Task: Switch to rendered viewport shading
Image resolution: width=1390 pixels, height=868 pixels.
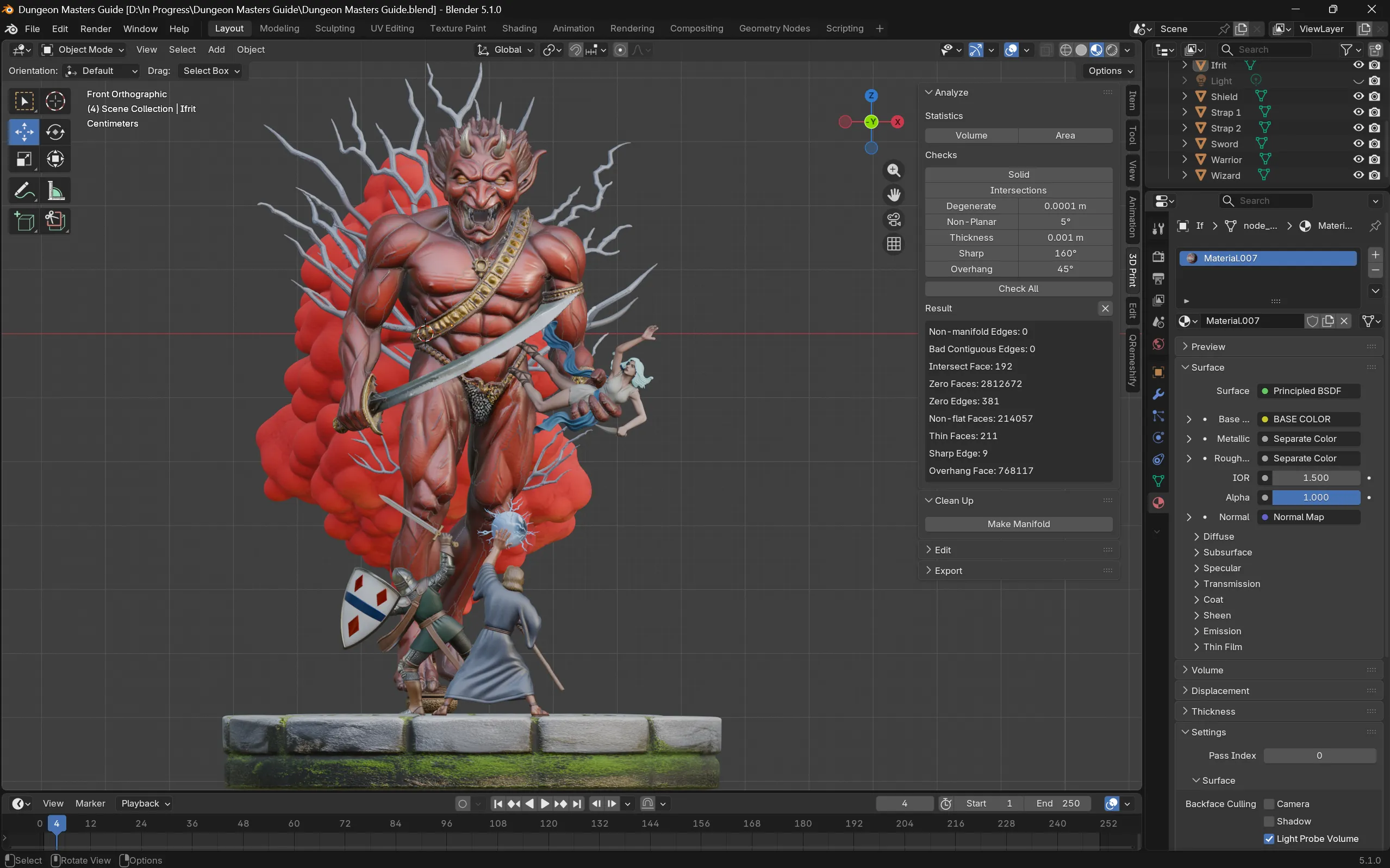Action: 1112,50
